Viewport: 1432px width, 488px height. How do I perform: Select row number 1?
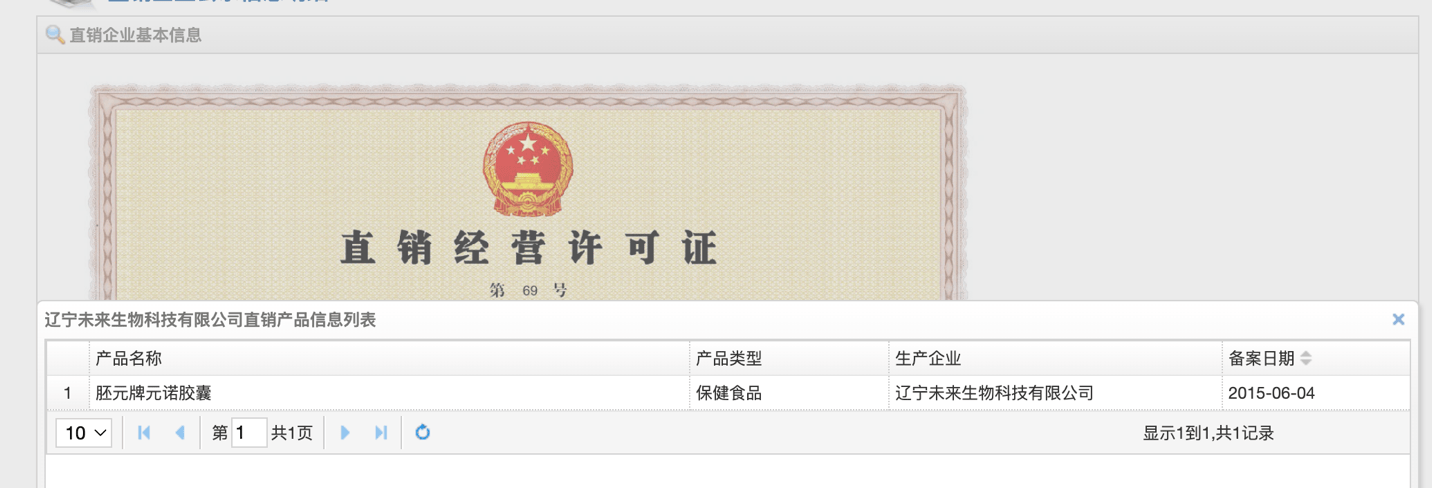click(x=68, y=393)
